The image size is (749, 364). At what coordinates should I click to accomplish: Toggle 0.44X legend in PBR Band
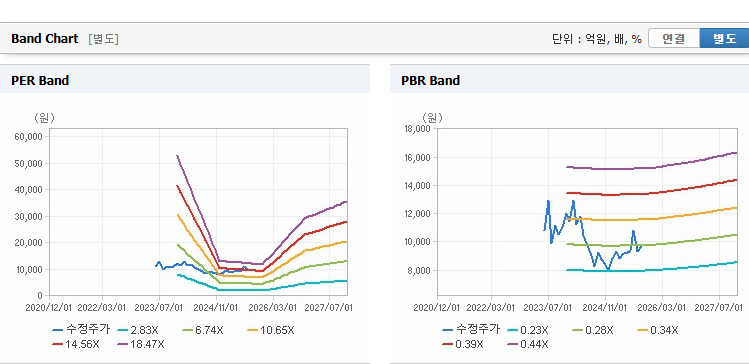[528, 344]
